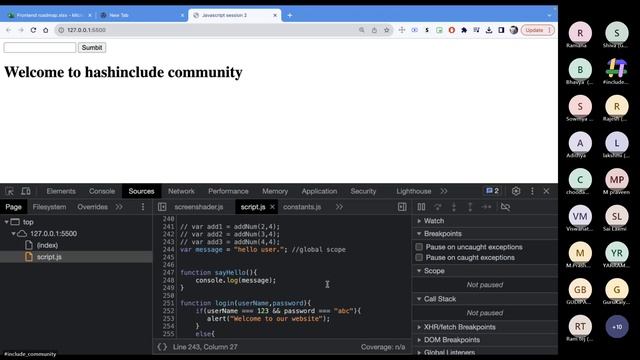Click the downloads icon in browser toolbar
The image size is (640, 360).
[489, 30]
